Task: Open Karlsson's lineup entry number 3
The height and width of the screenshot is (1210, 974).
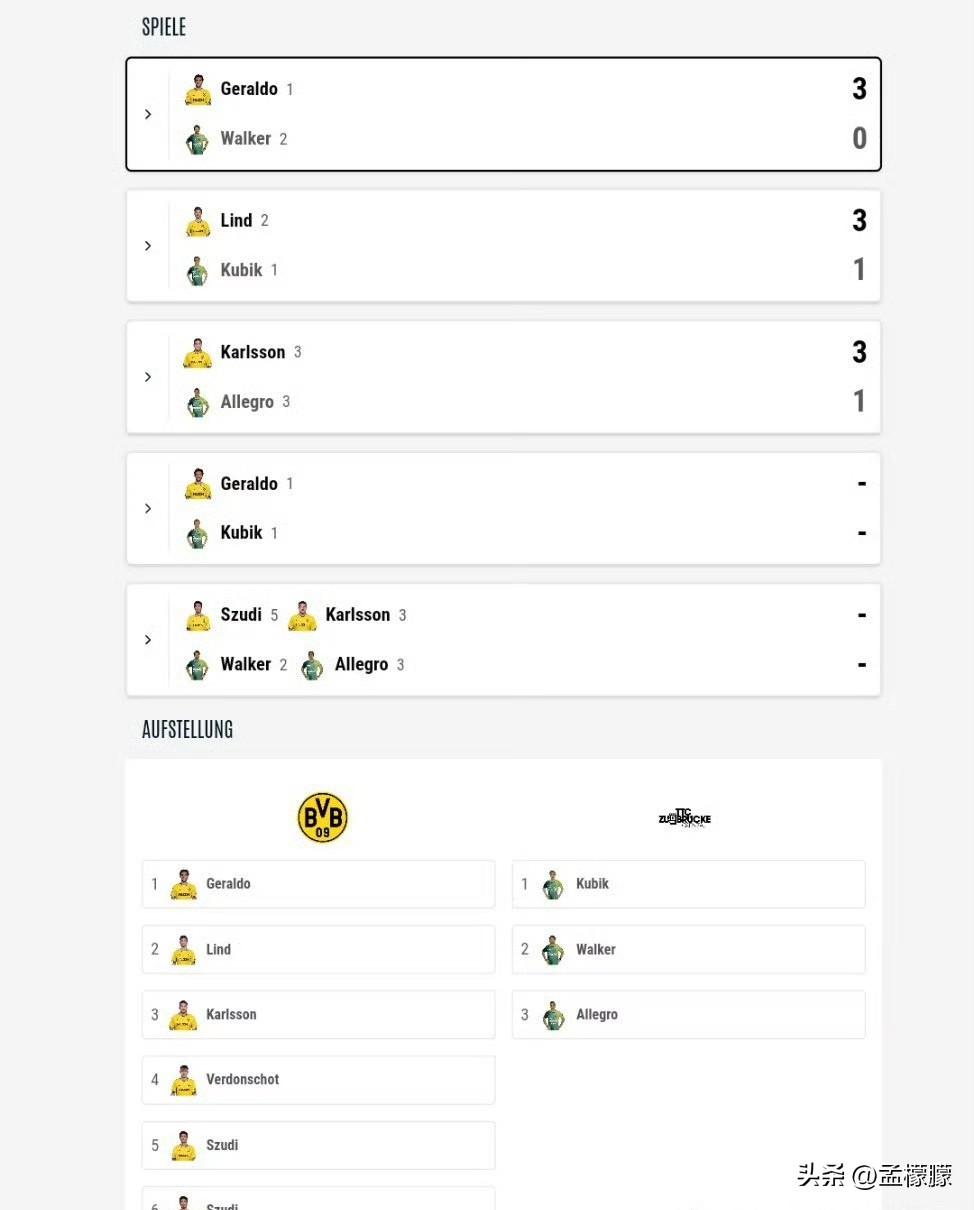Action: 318,1014
